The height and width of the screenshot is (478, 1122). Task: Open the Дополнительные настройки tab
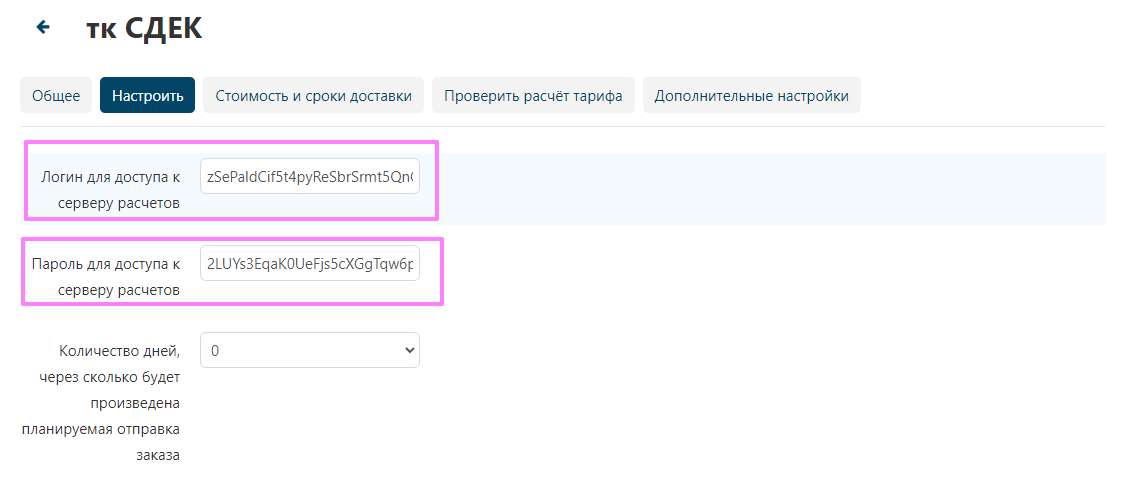click(751, 95)
